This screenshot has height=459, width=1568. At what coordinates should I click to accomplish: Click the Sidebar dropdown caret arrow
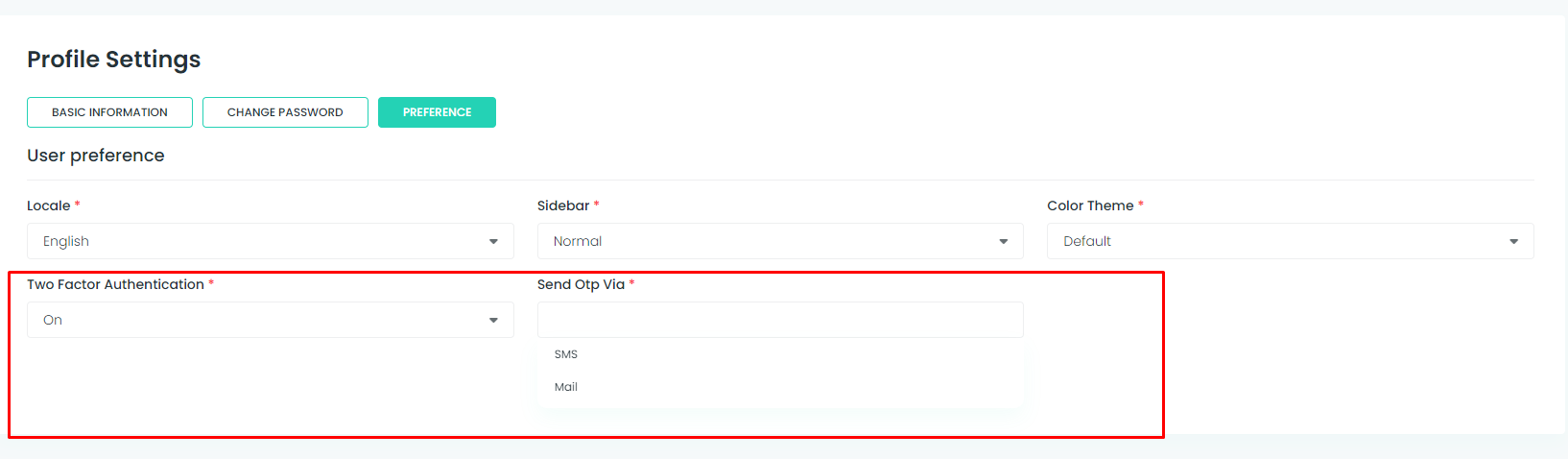coord(1004,242)
